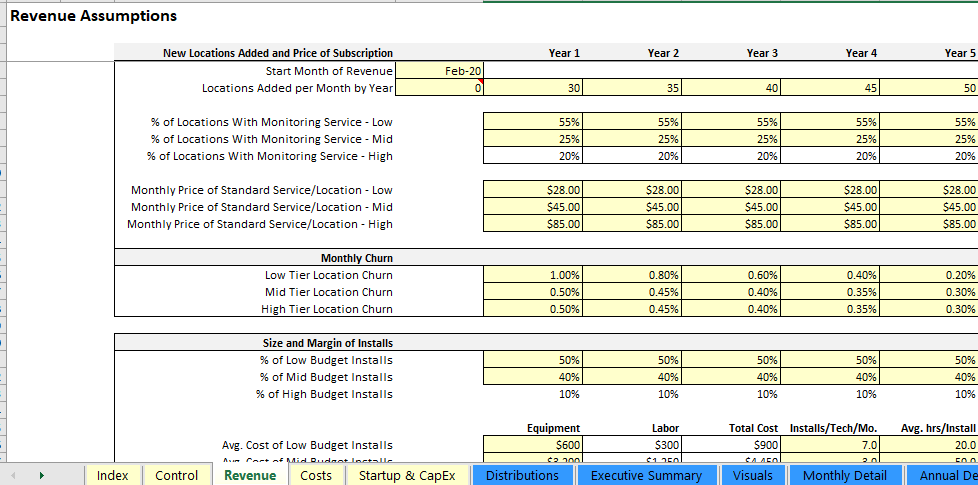Image resolution: width=978 pixels, height=485 pixels.
Task: Select Year 1 Low Tier churn 1.00% cell
Action: point(533,275)
